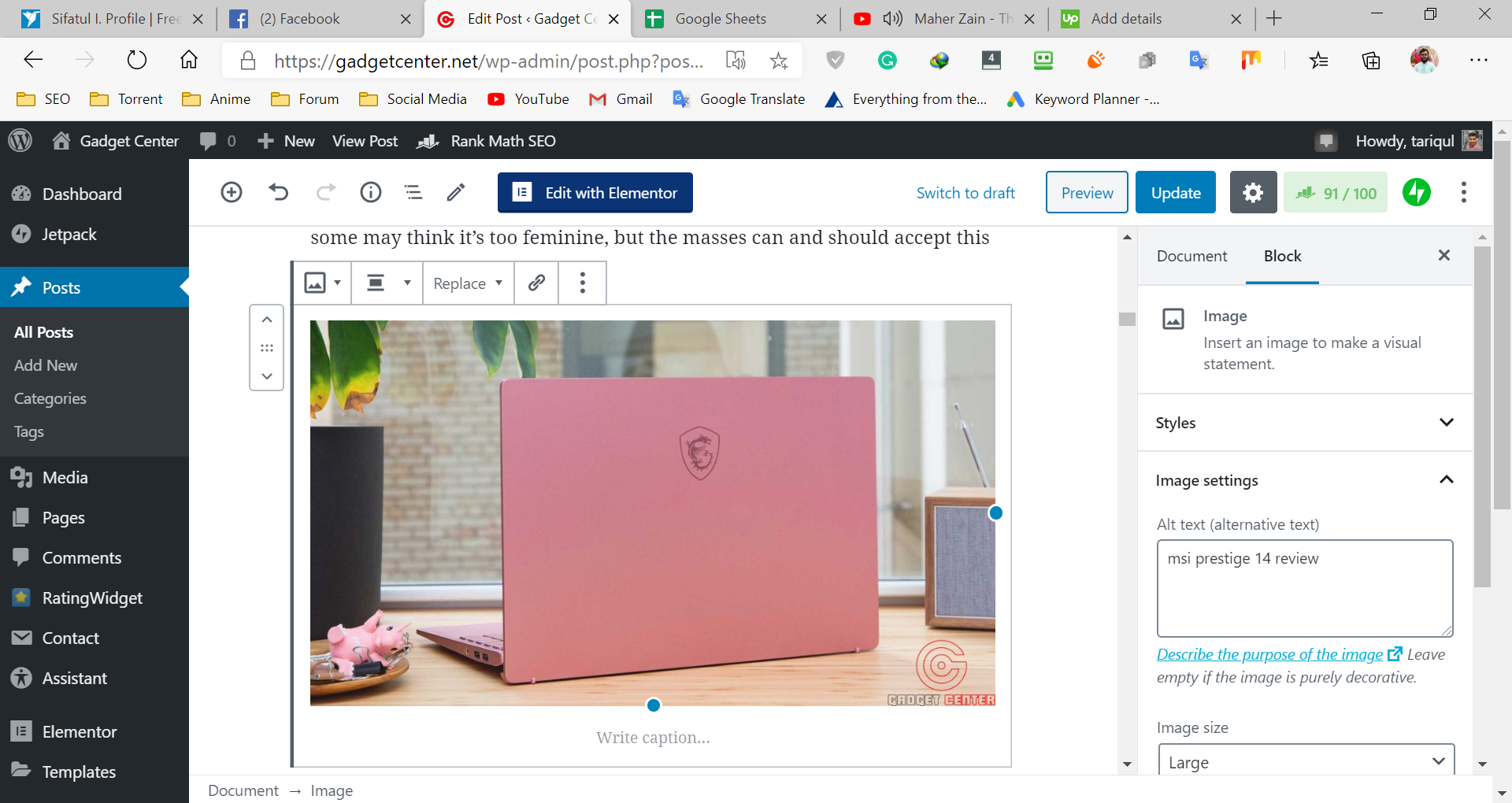The image size is (1512, 803).
Task: Switch to the Document tab
Action: tap(1191, 256)
